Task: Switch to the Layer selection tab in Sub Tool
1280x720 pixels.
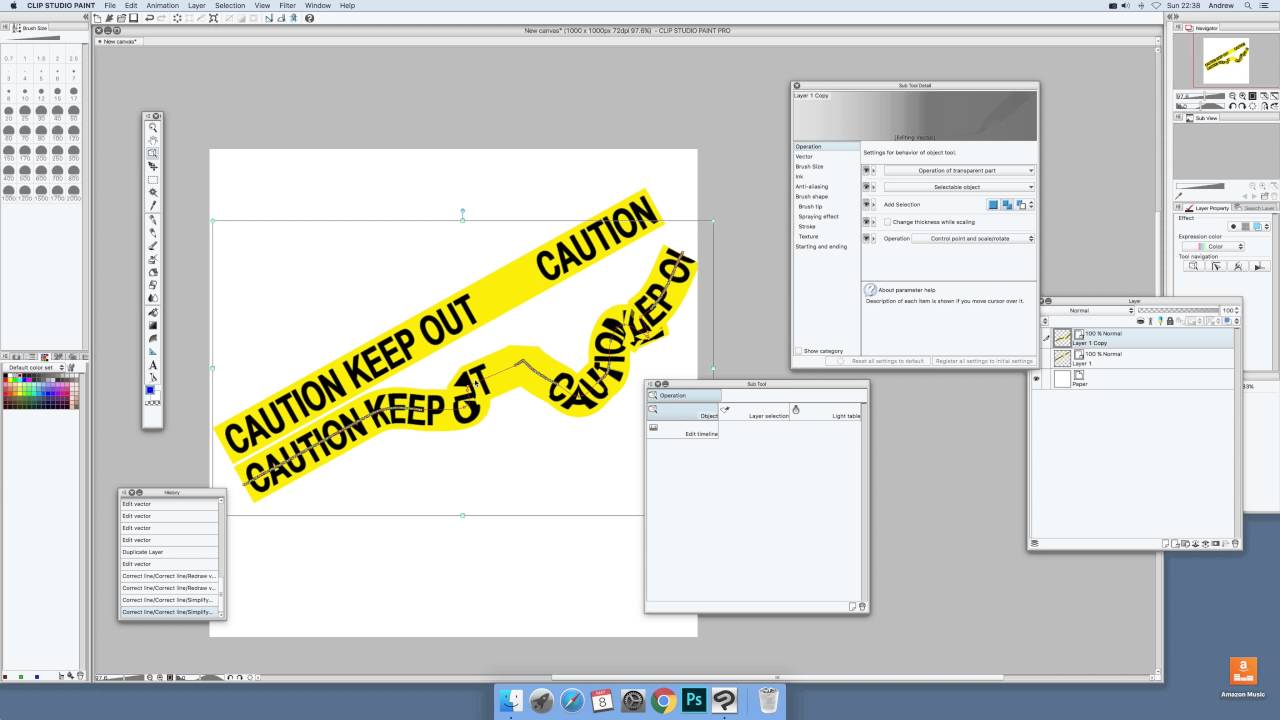Action: point(768,413)
